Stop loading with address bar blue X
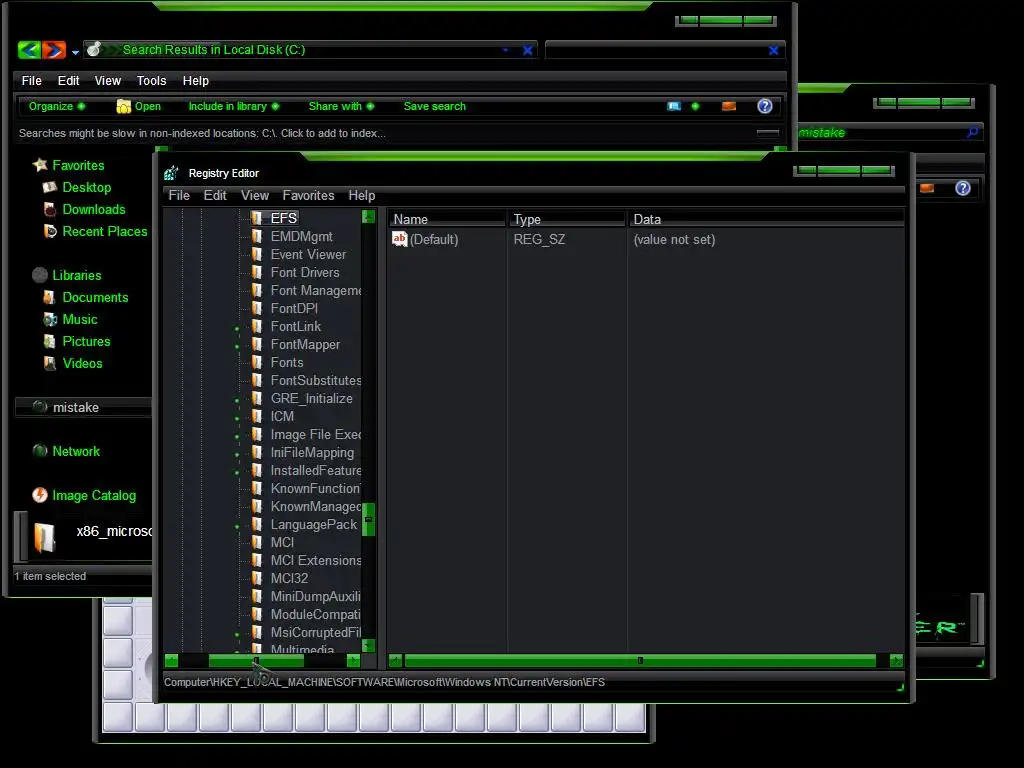This screenshot has width=1024, height=768. [528, 50]
